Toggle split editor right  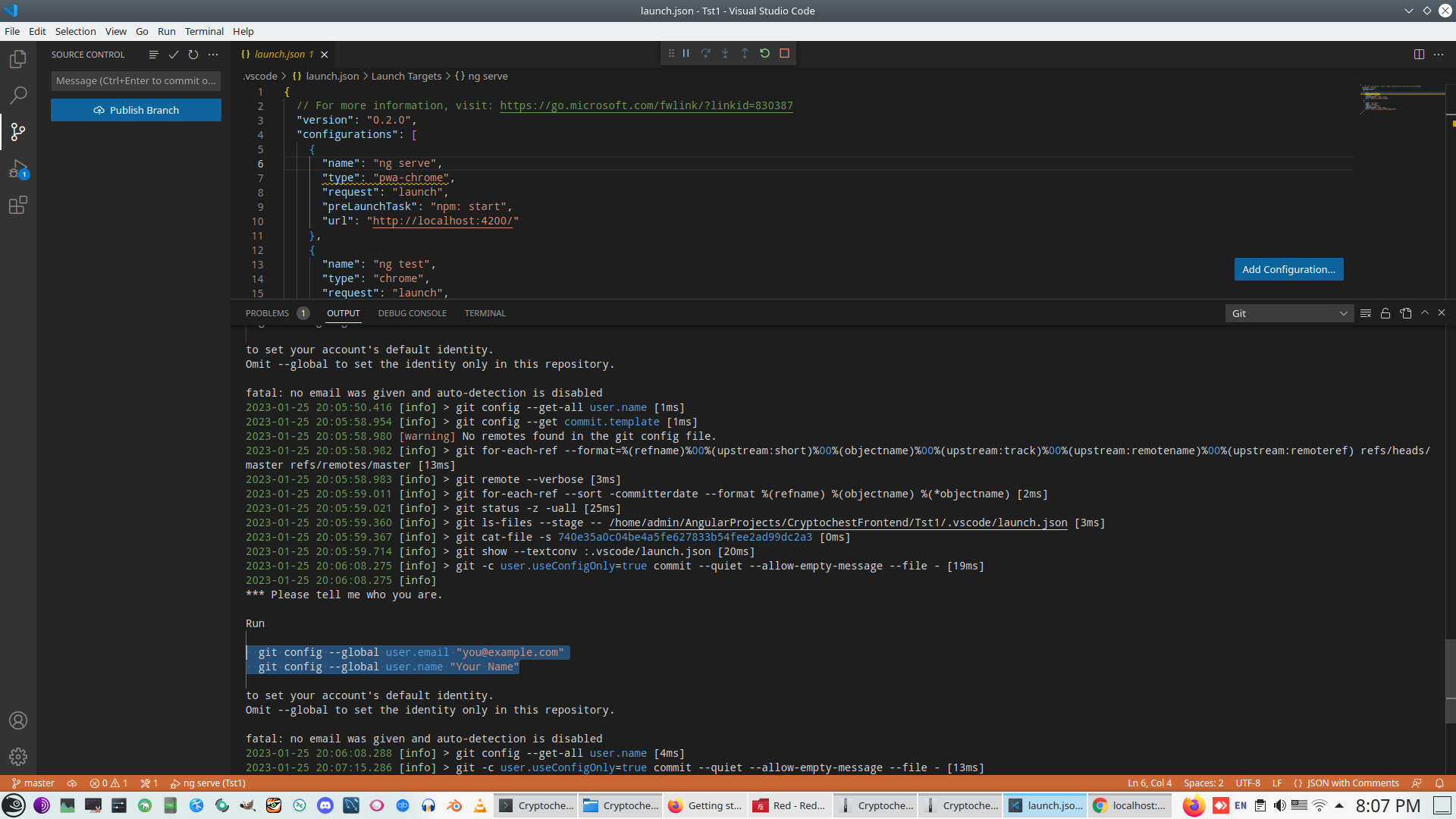click(x=1419, y=55)
